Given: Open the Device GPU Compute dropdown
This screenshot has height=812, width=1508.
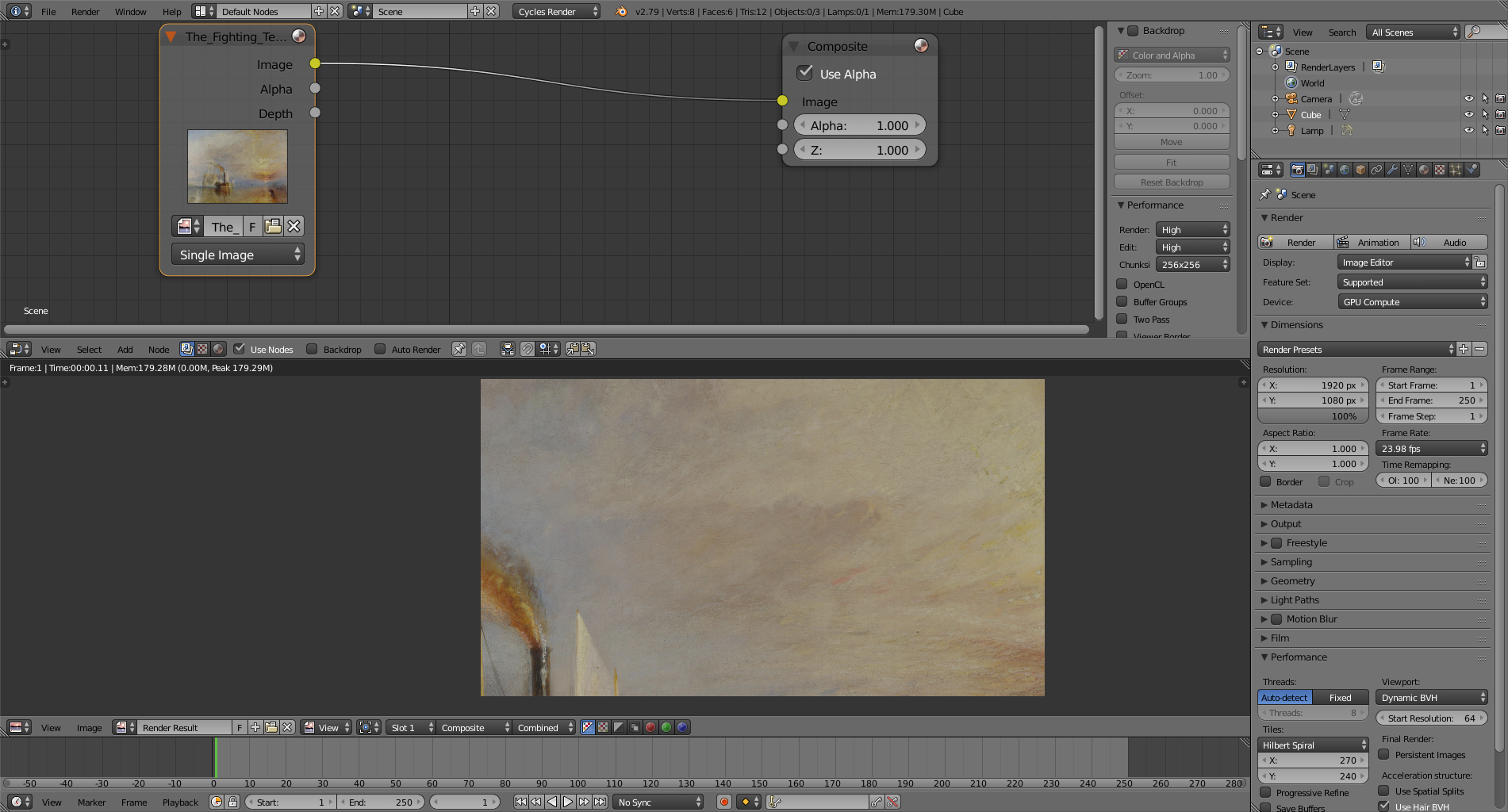Looking at the screenshot, I should [x=1412, y=302].
